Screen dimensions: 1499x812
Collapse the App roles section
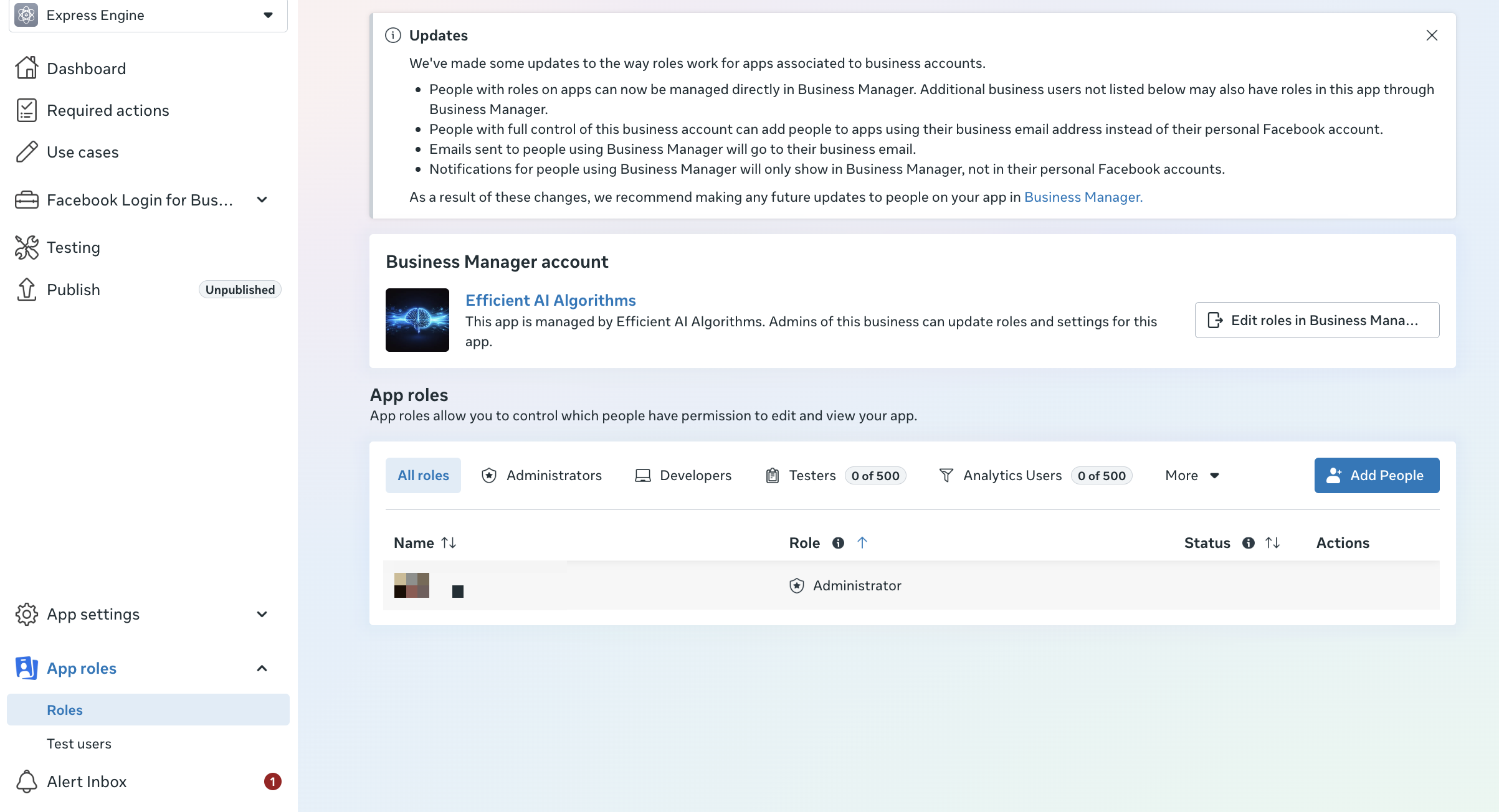262,668
